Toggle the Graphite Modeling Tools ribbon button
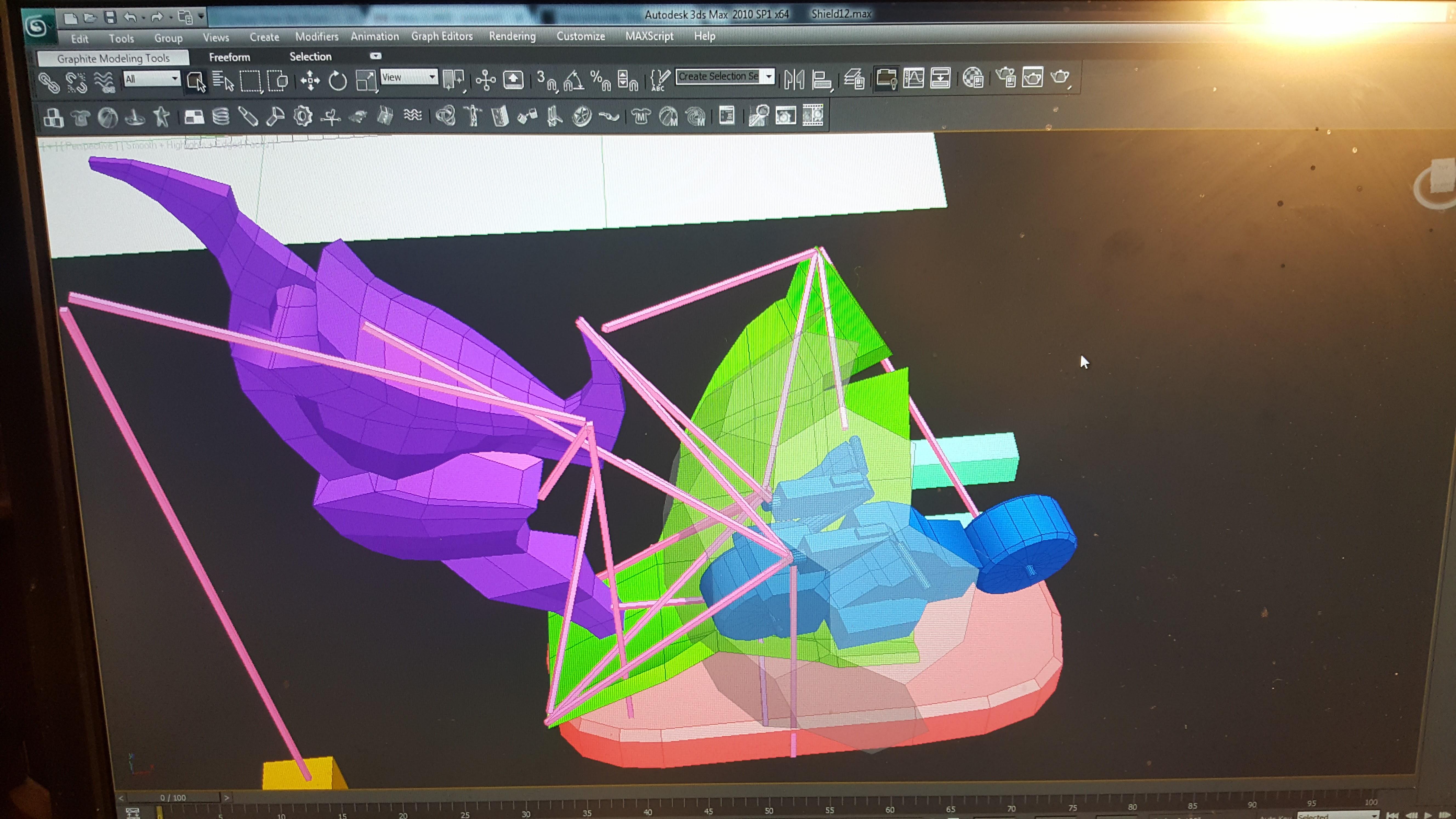This screenshot has width=1456, height=819. [x=886, y=79]
